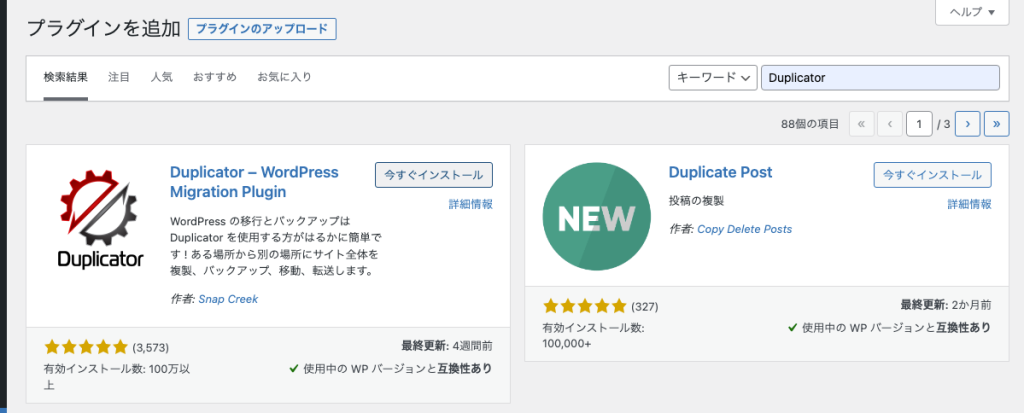The height and width of the screenshot is (413, 1024).
Task: Click Duplicator compatibility checkmark text
Action: [x=391, y=369]
